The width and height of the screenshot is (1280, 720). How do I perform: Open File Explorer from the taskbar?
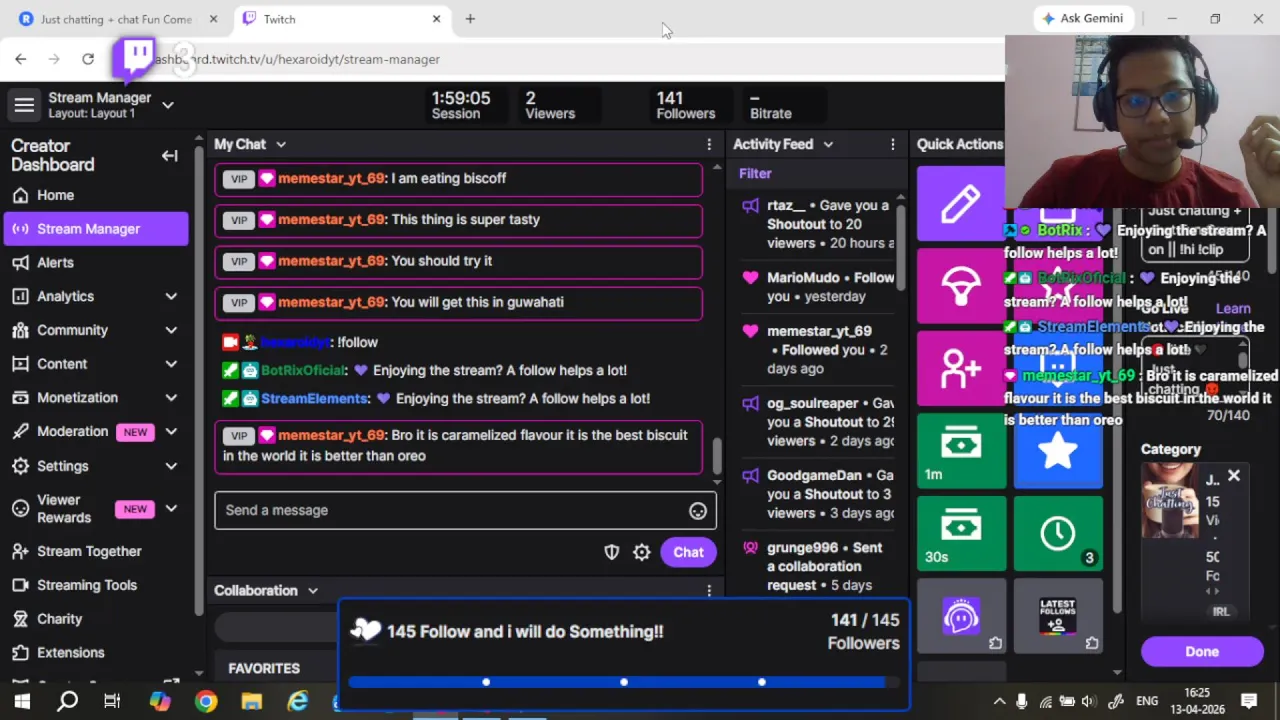point(251,701)
